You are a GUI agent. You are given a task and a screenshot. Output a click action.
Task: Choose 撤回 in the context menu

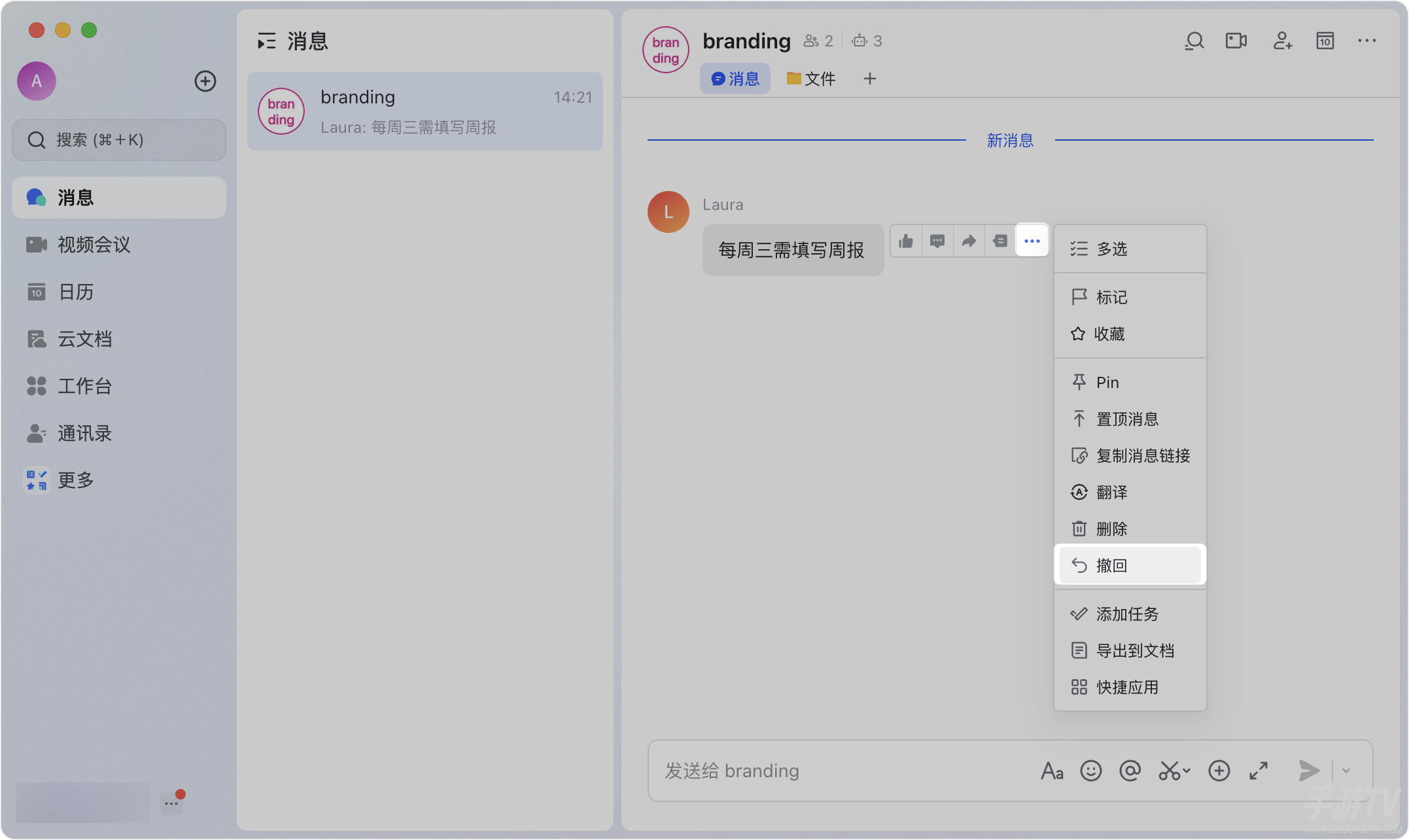(x=1130, y=565)
